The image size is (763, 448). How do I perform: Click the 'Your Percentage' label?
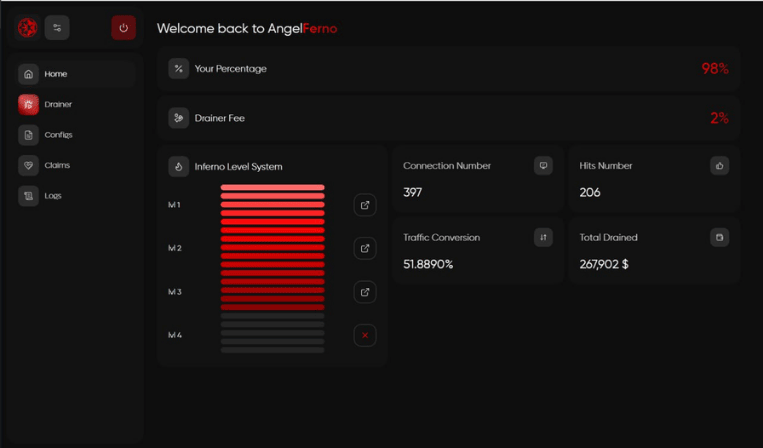point(231,69)
